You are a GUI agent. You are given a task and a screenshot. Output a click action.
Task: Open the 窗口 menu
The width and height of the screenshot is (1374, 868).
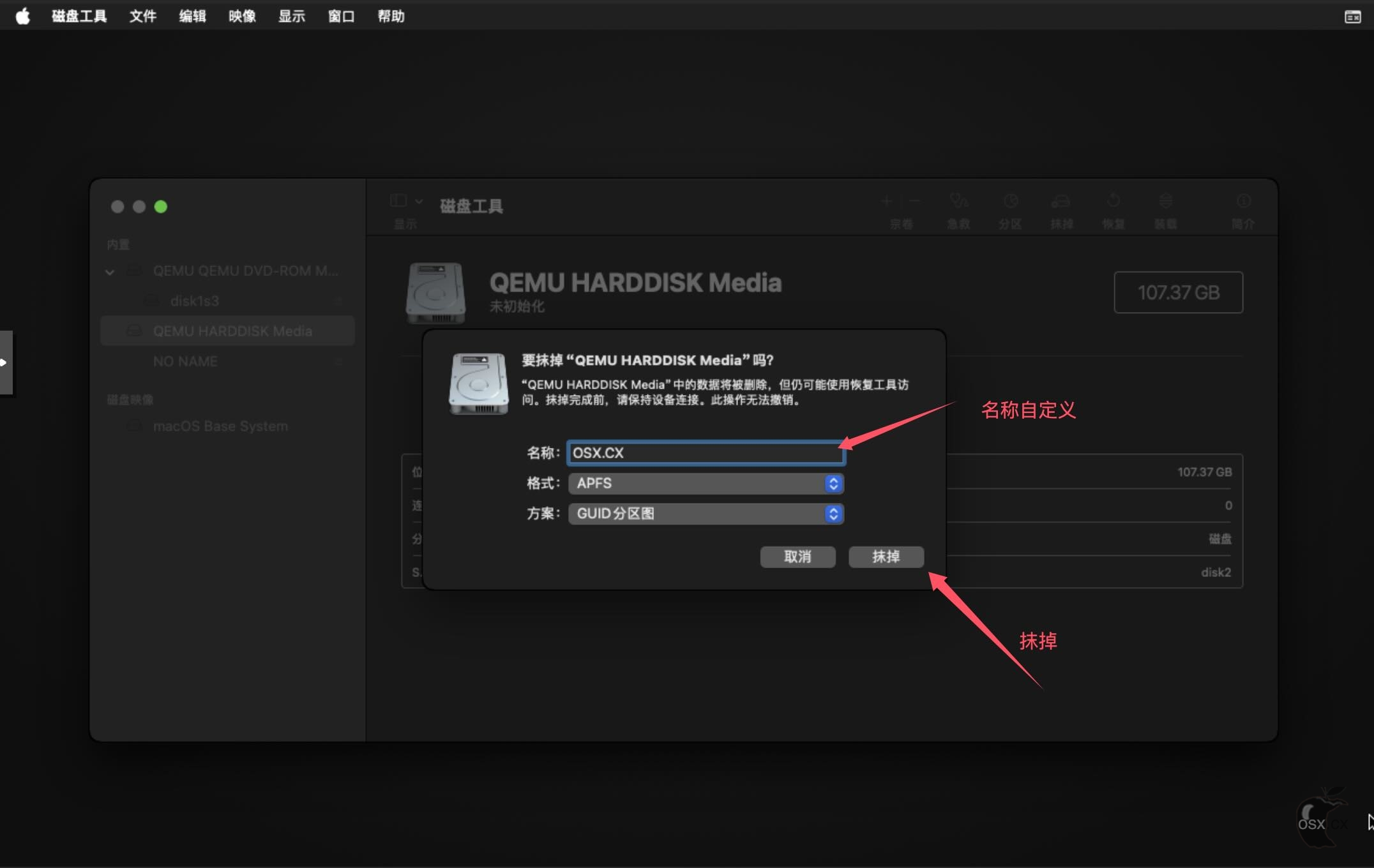point(341,16)
